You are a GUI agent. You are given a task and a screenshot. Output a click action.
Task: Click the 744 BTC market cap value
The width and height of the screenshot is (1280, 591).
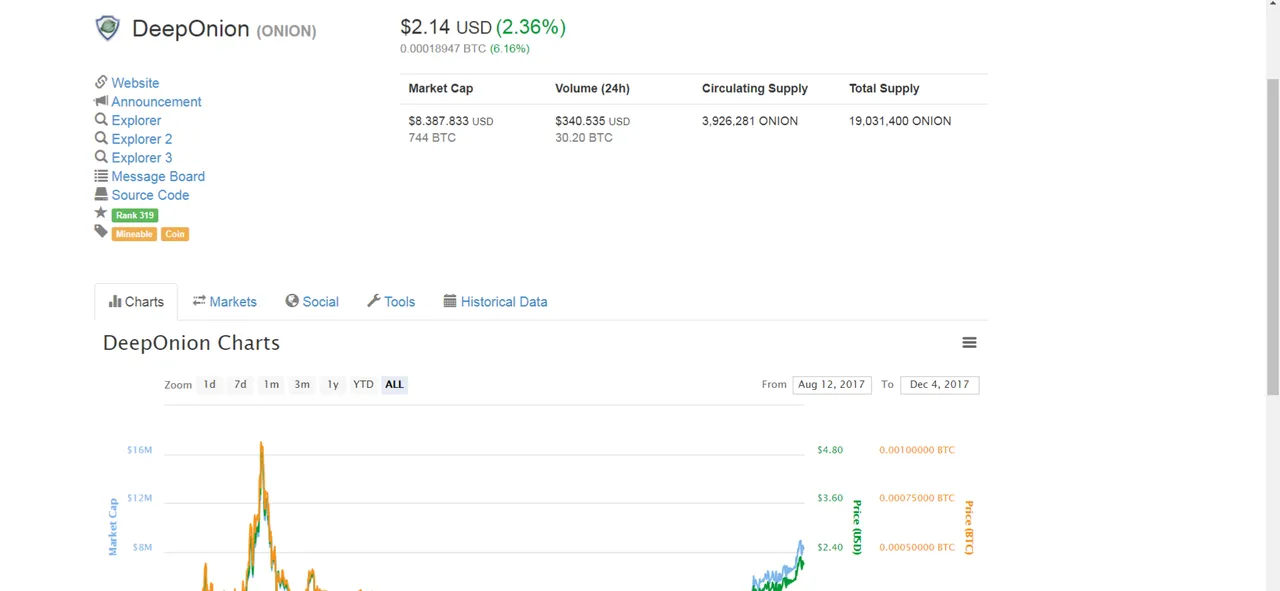pyautogui.click(x=432, y=138)
